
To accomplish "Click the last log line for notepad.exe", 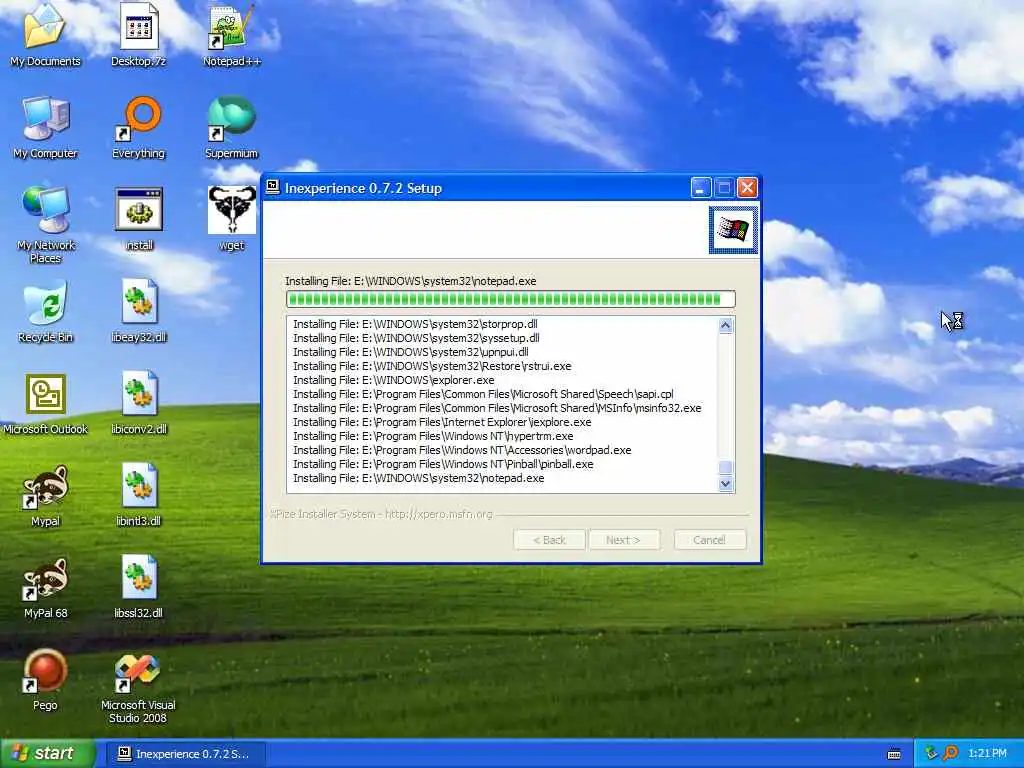I will (419, 478).
